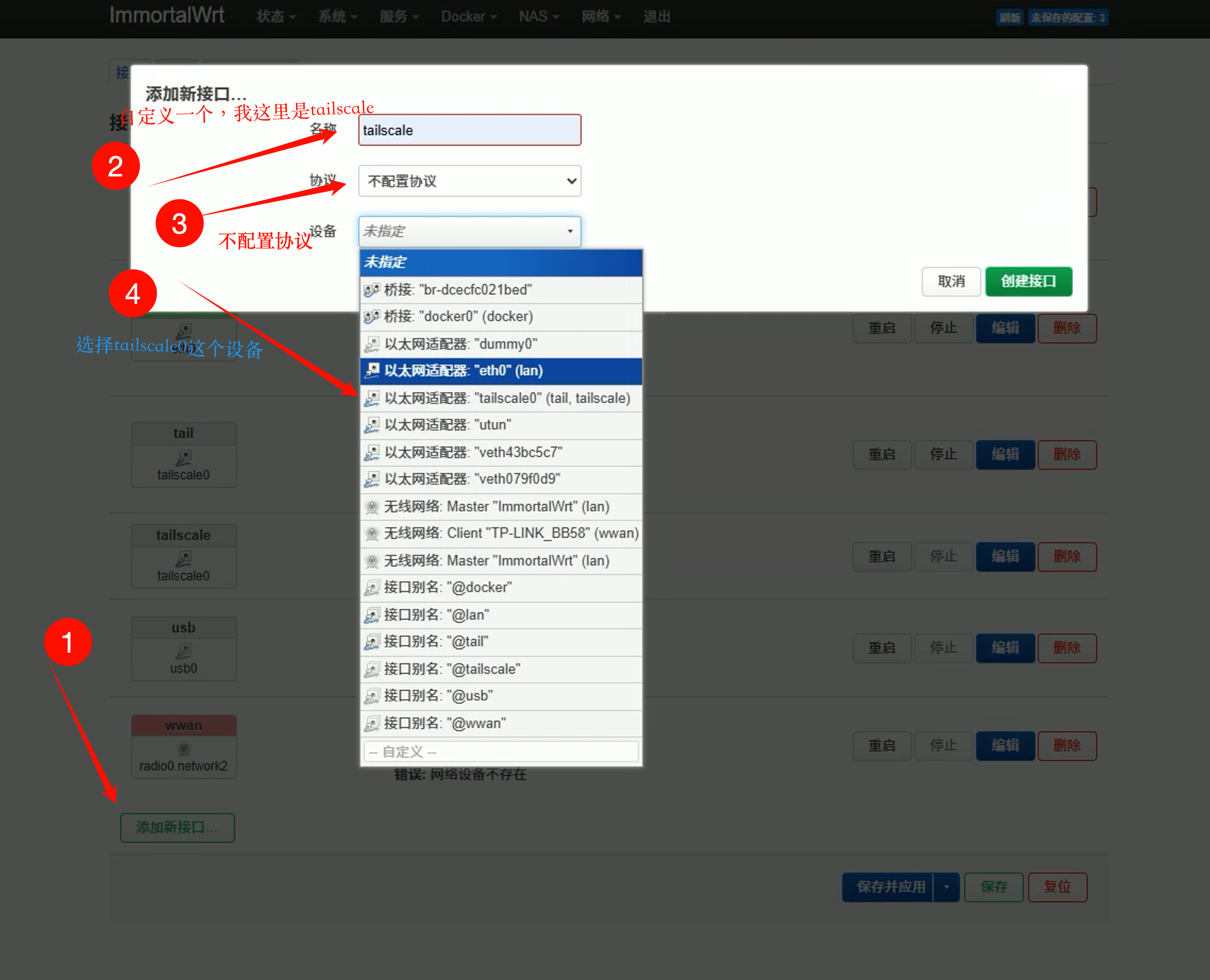Click the tailscale0 ethernet adapter icon
Viewport: 1210px width, 980px height.
[x=371, y=399]
